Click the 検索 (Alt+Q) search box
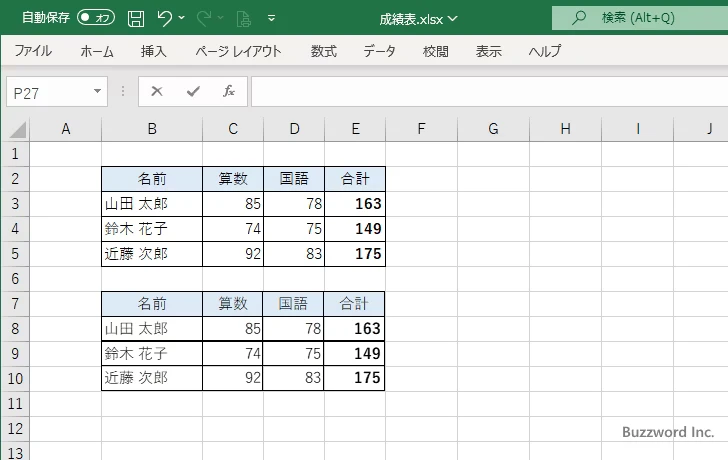Viewport: 728px width, 460px height. tap(640, 18)
